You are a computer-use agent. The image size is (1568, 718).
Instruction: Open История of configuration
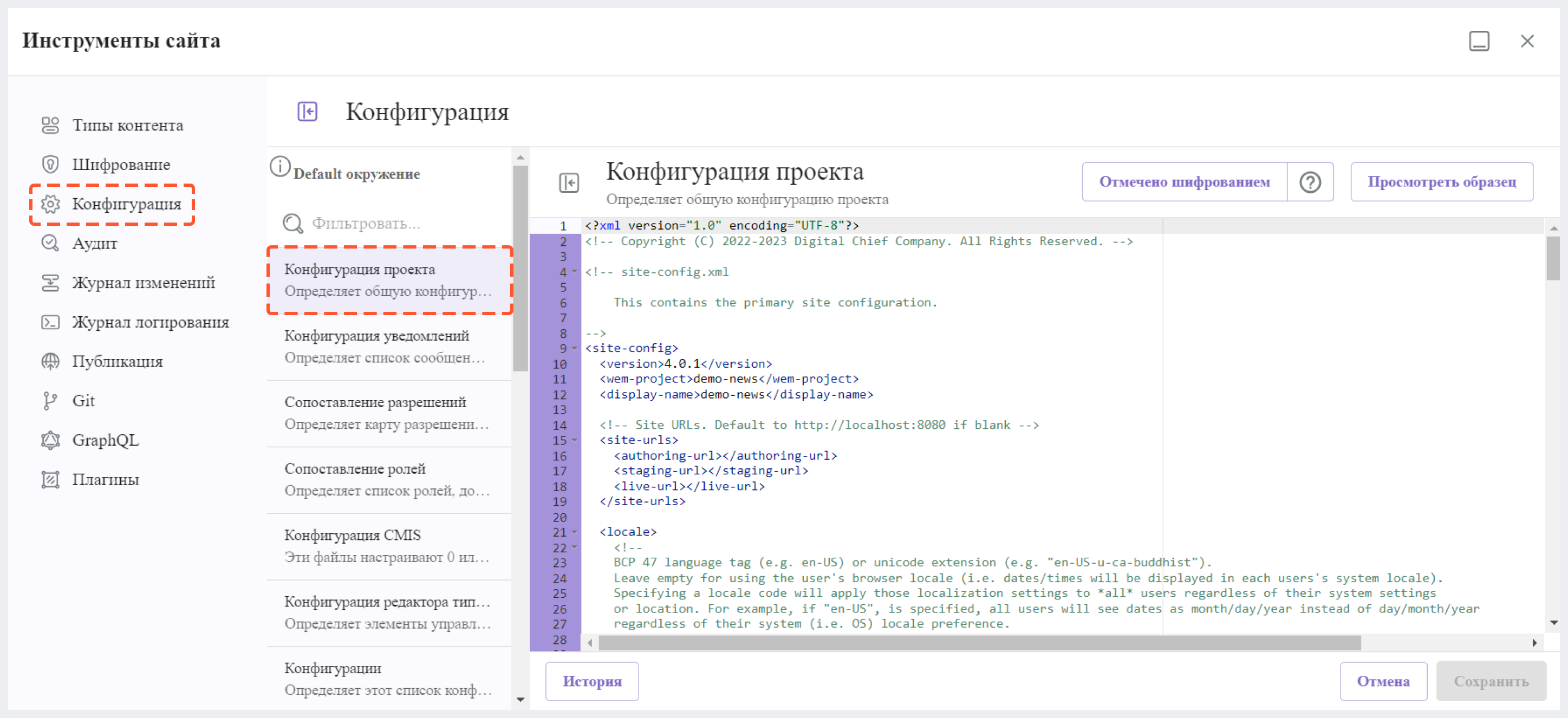tap(591, 681)
